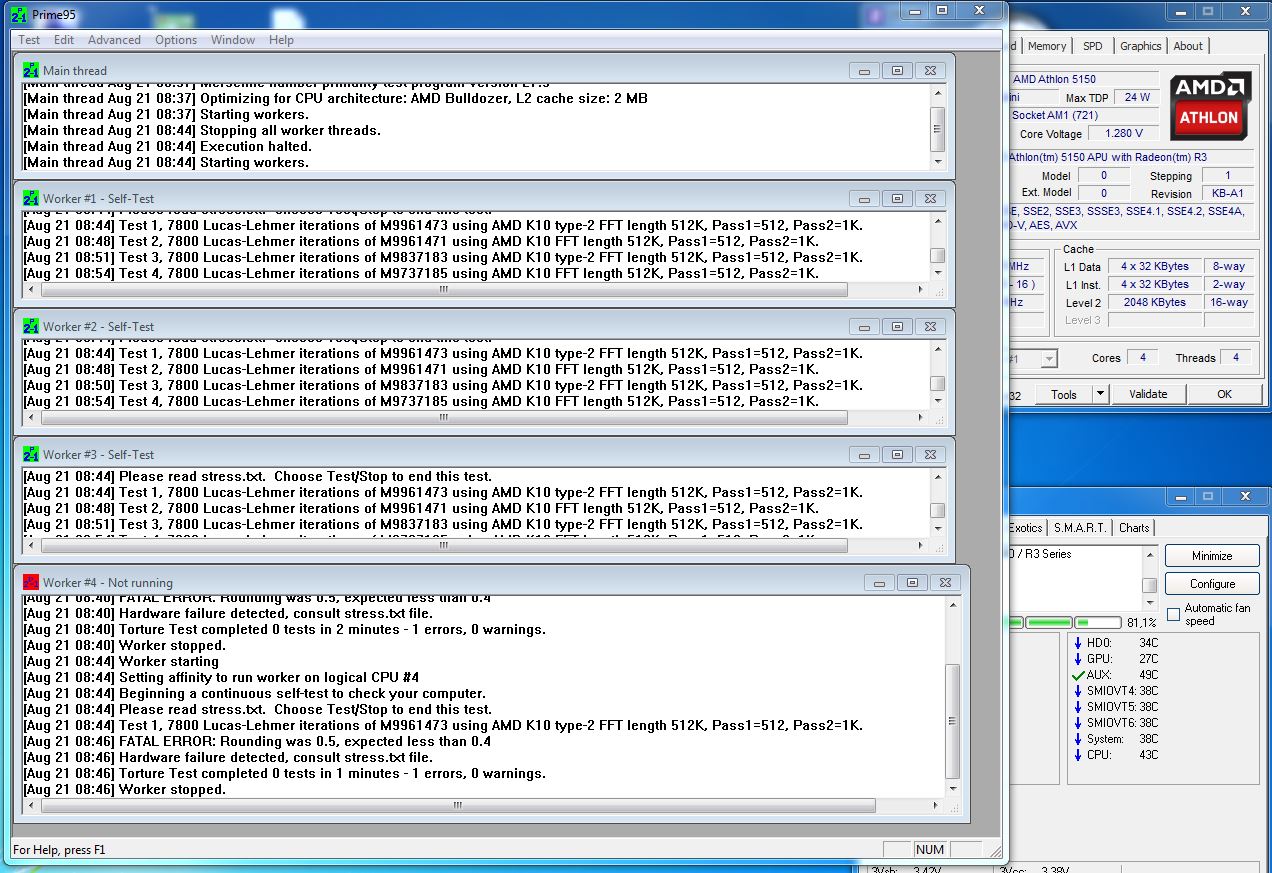Maximize the Worker #1 child window
The image size is (1272, 873).
tap(897, 198)
